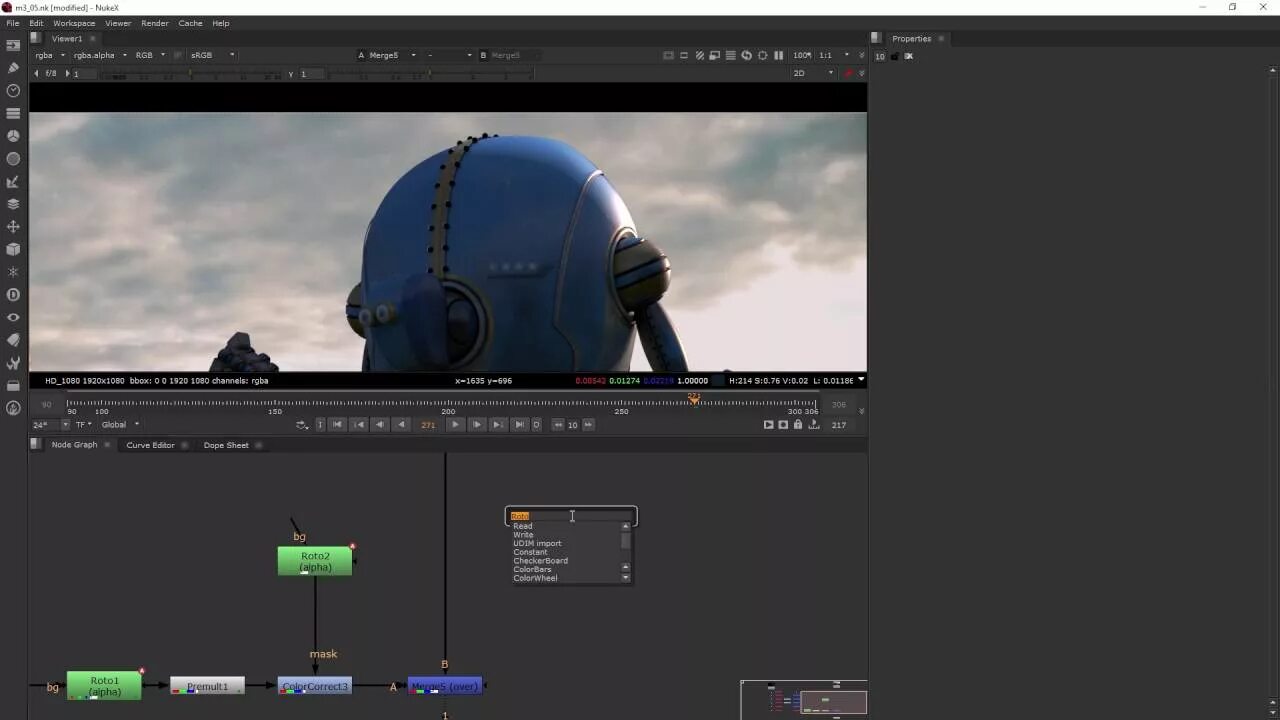Open the Transform nodes toolbar icon
Screen dimensions: 1280x720
13,227
